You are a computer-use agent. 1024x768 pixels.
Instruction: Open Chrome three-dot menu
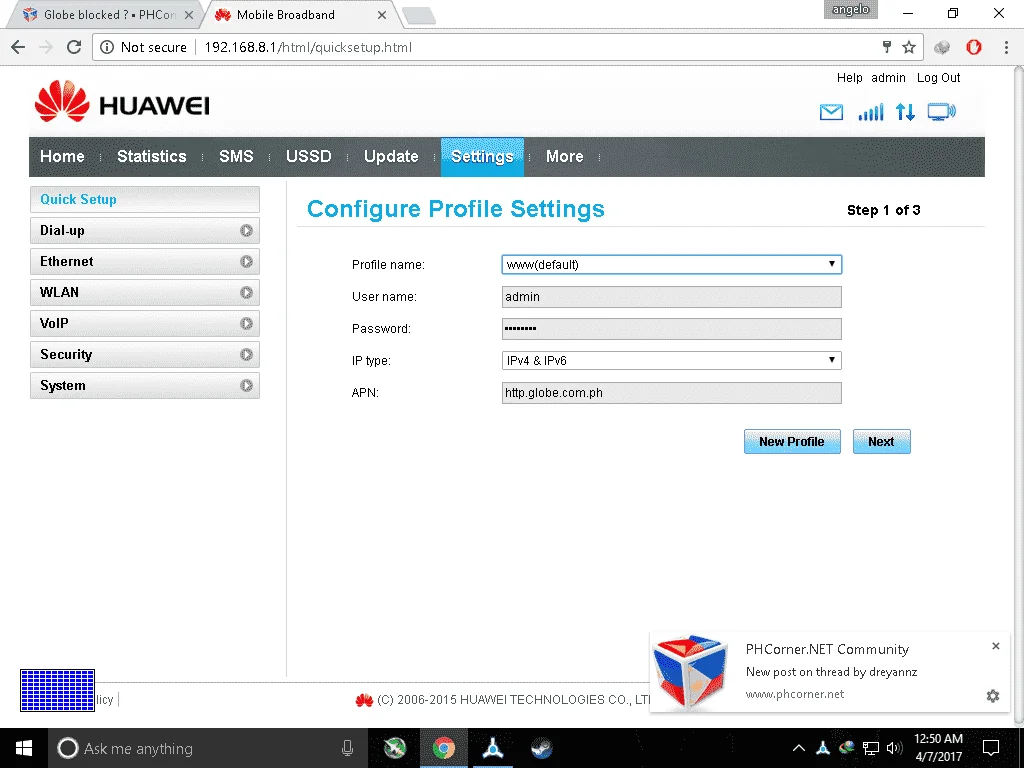[x=1006, y=47]
